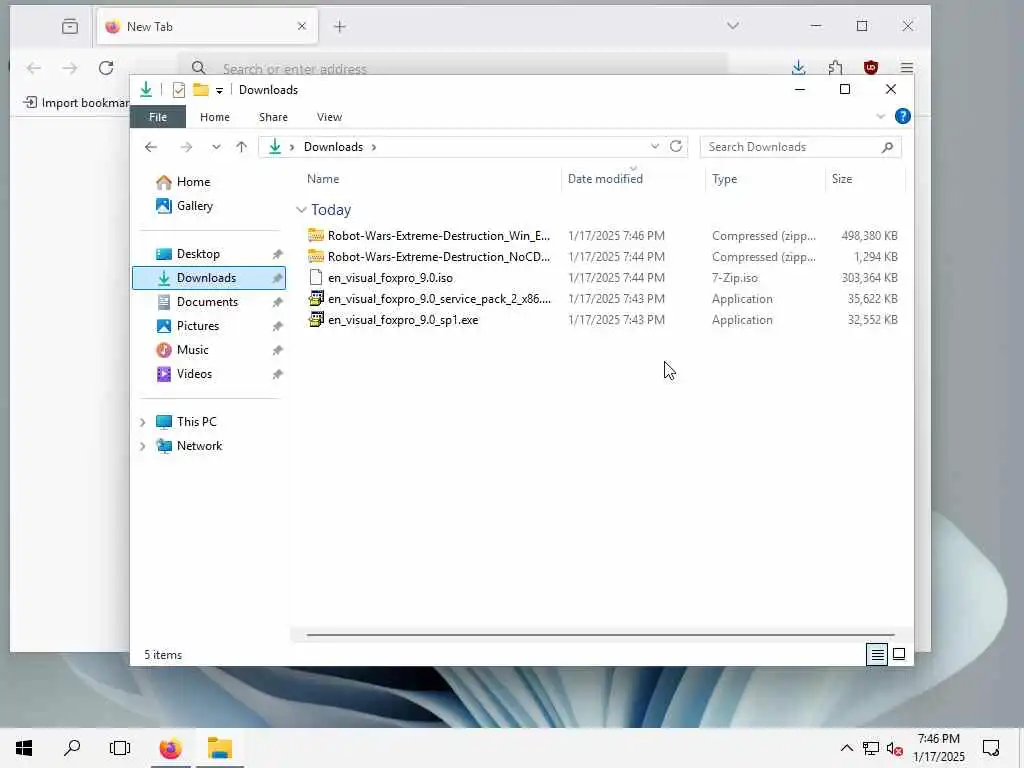Switch to details view layout
The width and height of the screenshot is (1024, 768).
point(877,654)
